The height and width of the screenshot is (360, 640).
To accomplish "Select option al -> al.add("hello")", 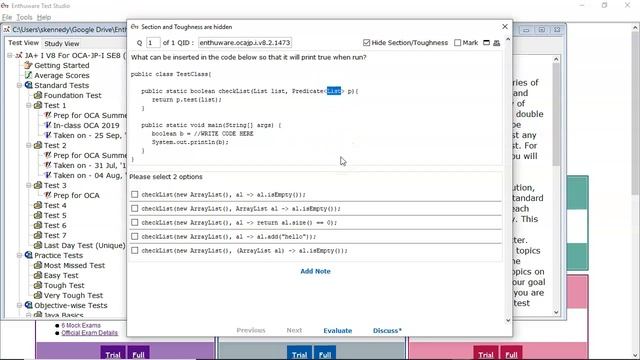I will pyautogui.click(x=135, y=236).
